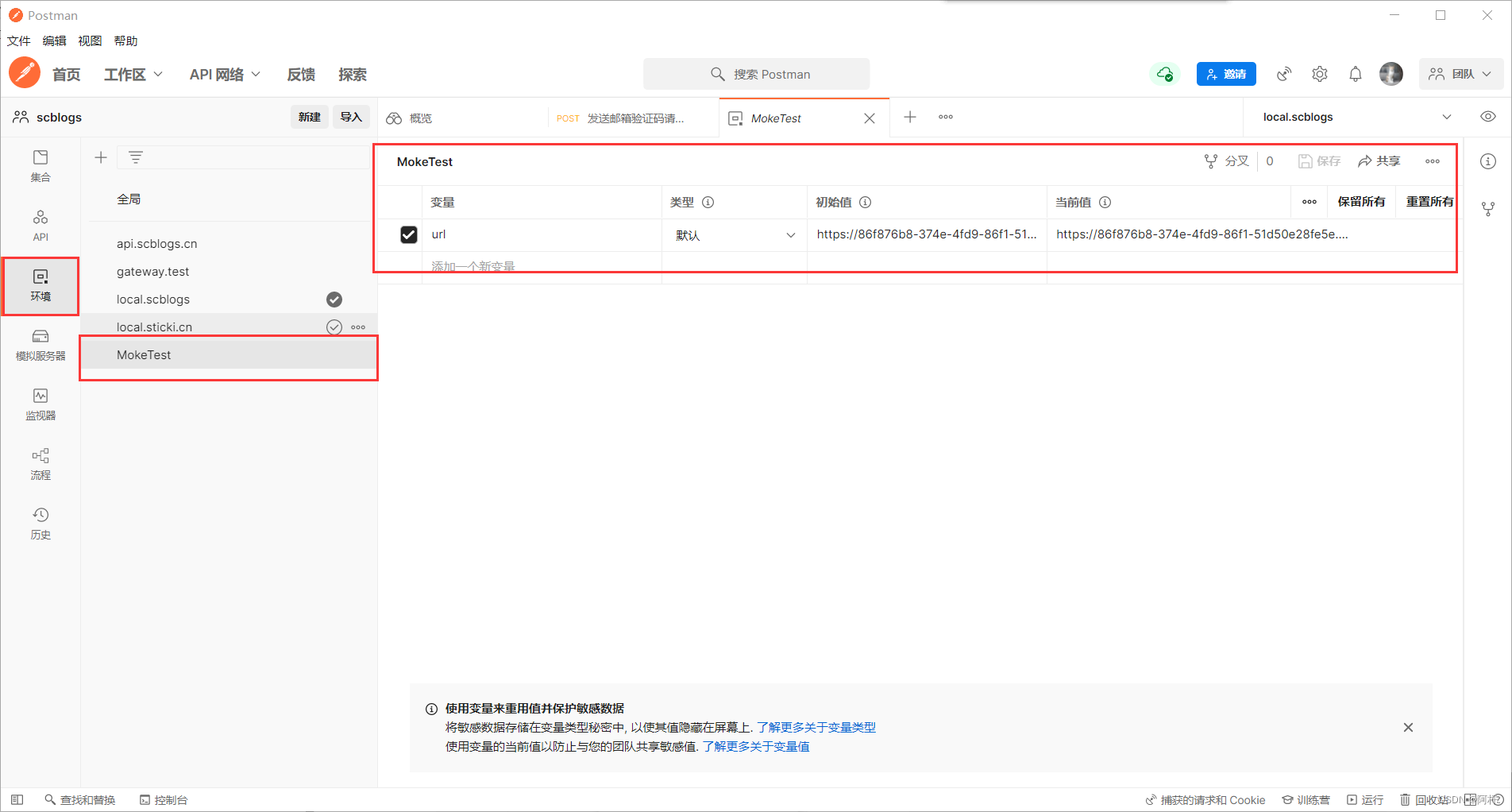Open the learn more about variable values link

pyautogui.click(x=756, y=747)
